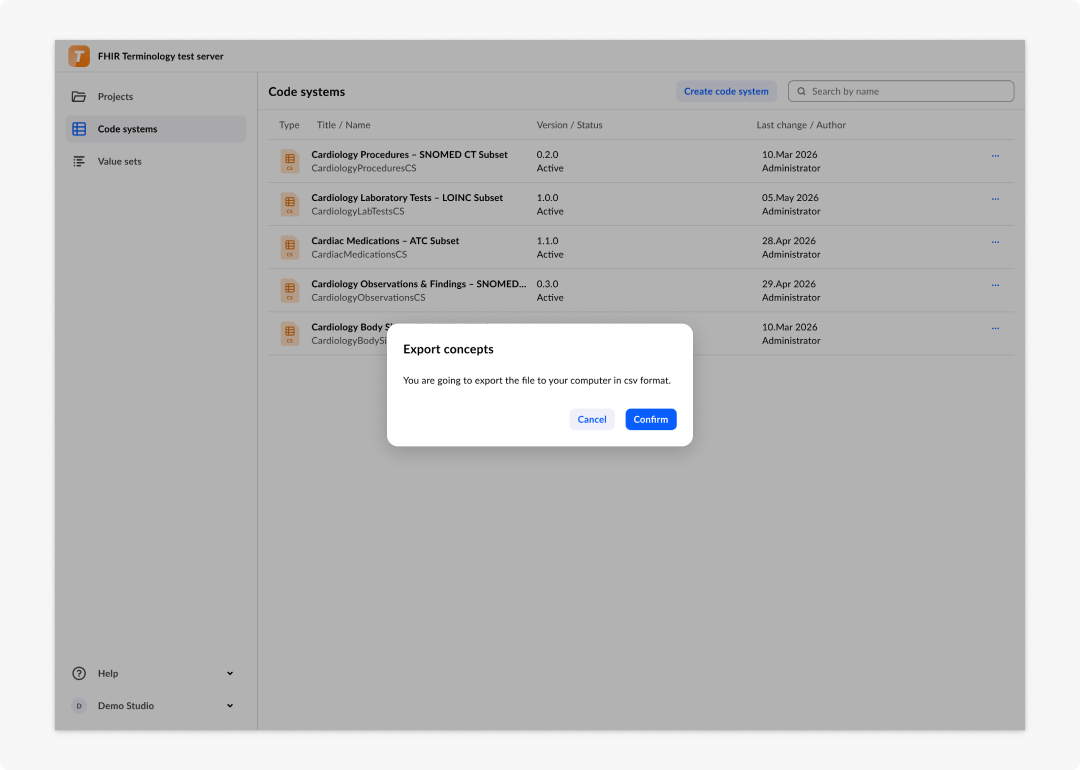Open more options for Cardiology Body row
This screenshot has height=770, width=1080.
(995, 329)
